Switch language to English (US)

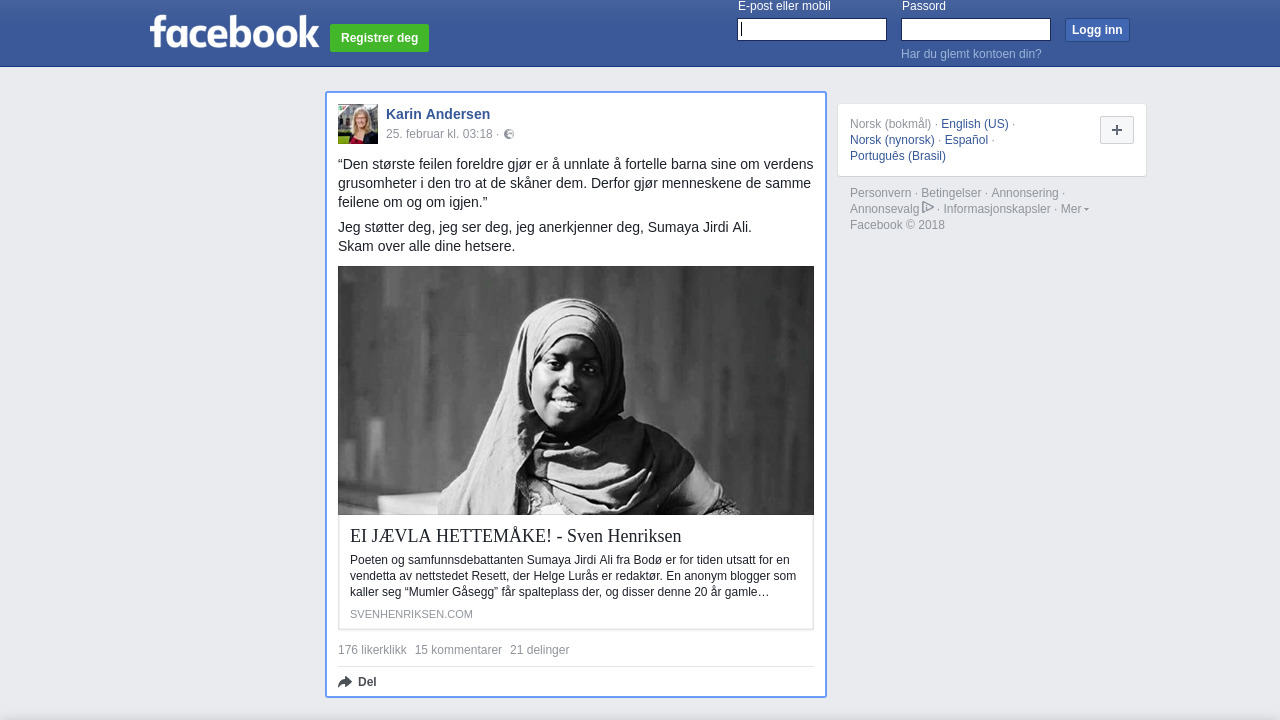click(x=974, y=124)
